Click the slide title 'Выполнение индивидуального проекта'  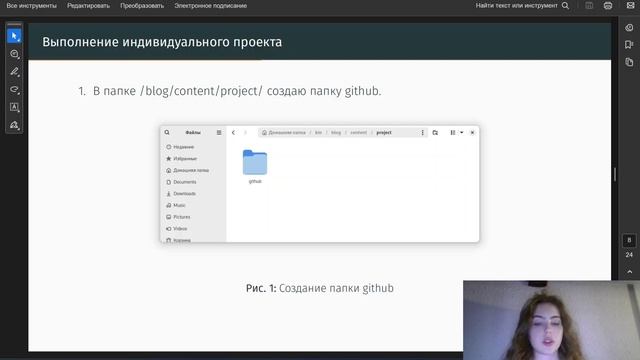click(162, 42)
